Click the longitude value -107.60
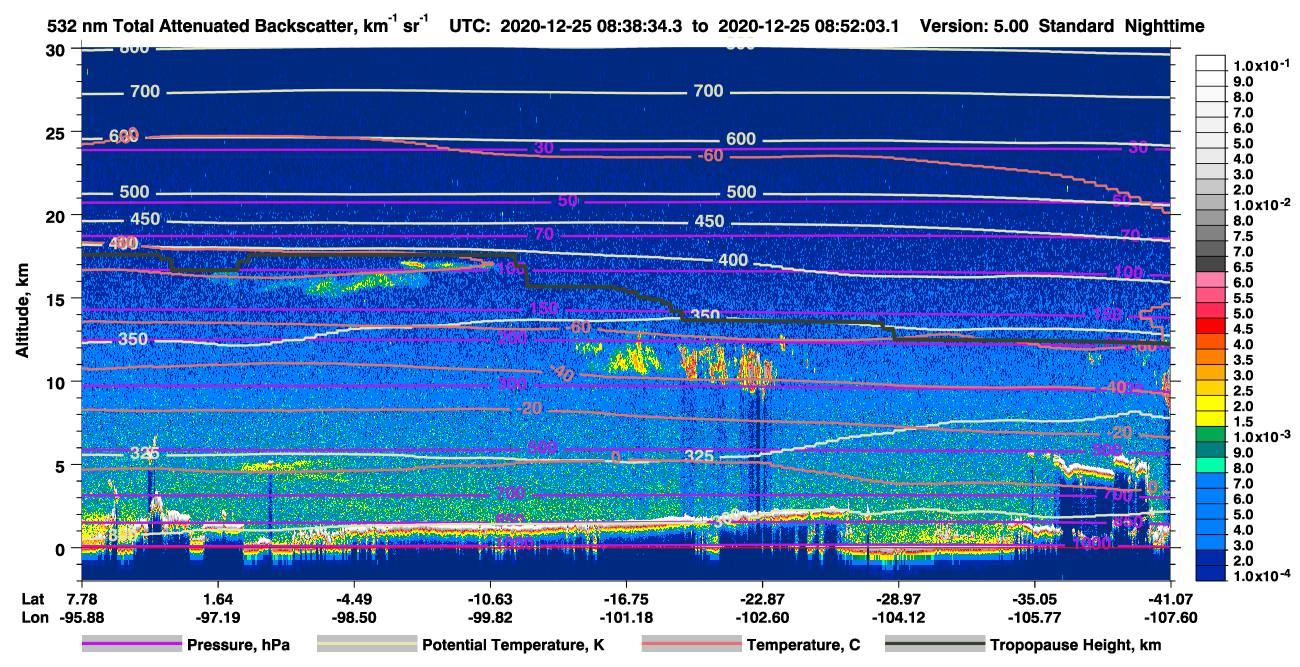The height and width of the screenshot is (667, 1300). click(1170, 617)
